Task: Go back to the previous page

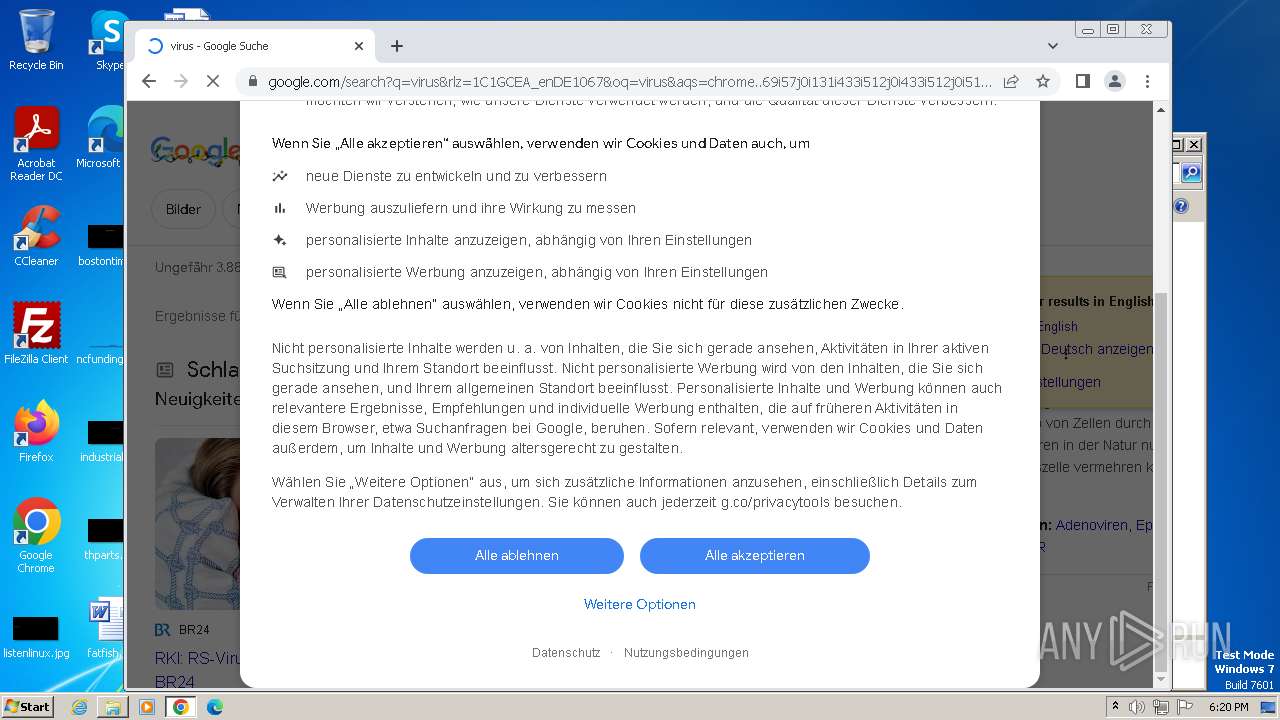Action: click(149, 81)
